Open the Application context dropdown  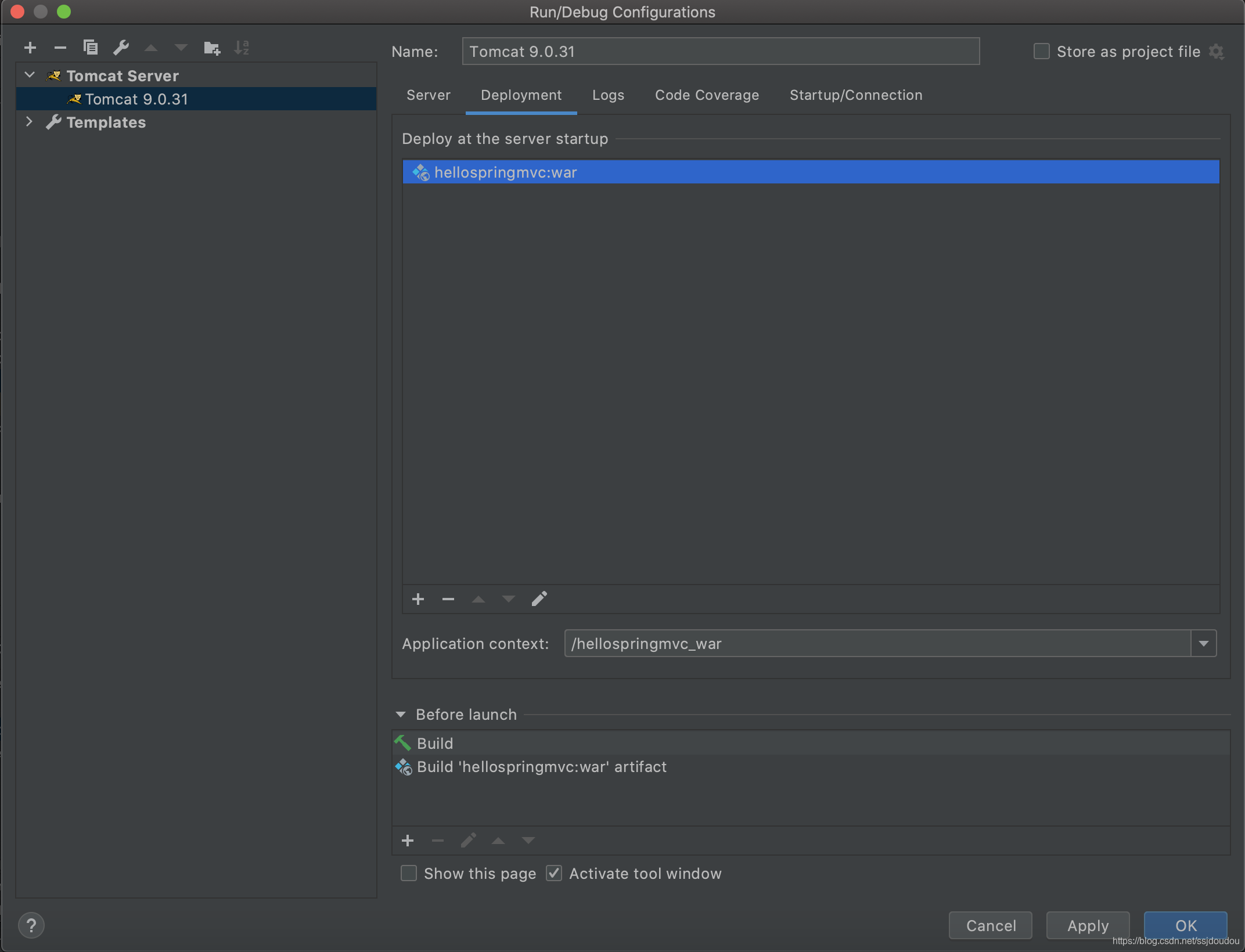coord(1204,644)
